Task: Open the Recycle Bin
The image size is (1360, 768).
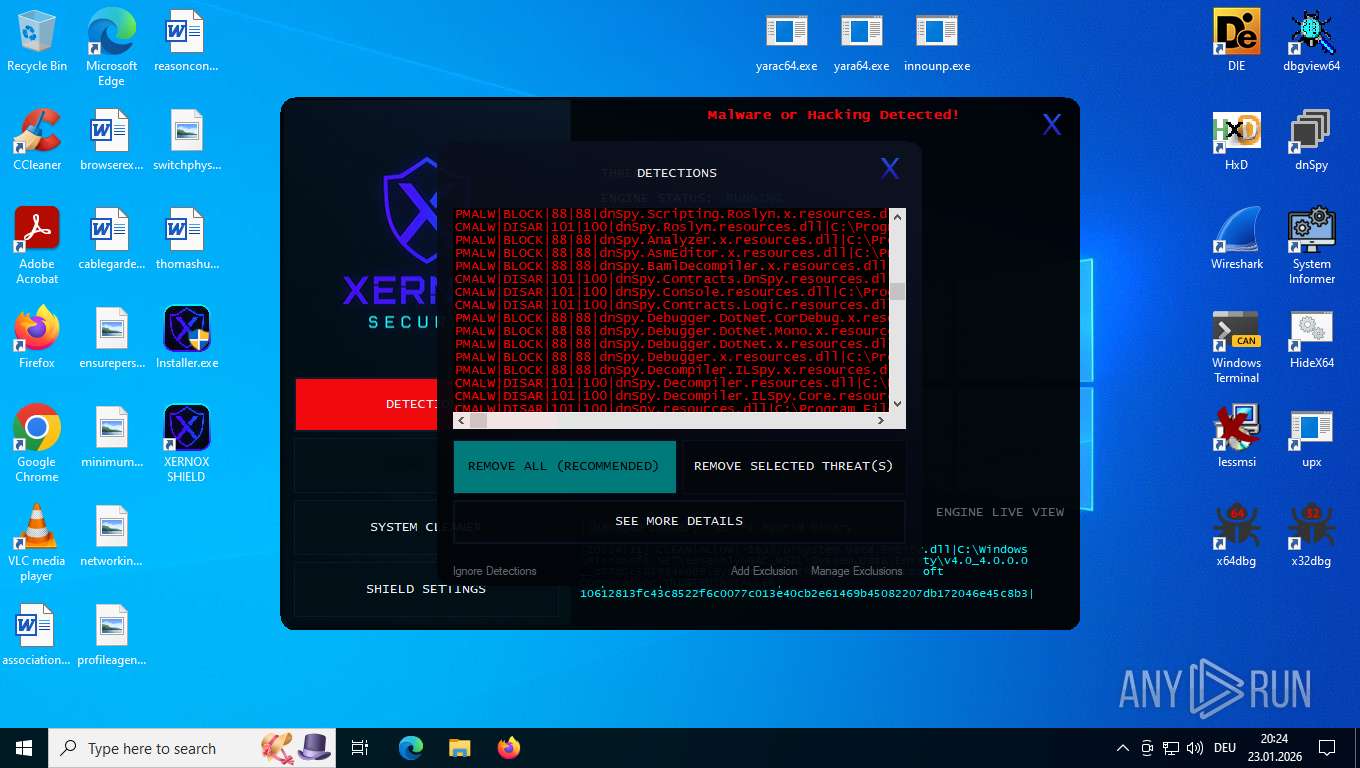Action: click(x=37, y=41)
